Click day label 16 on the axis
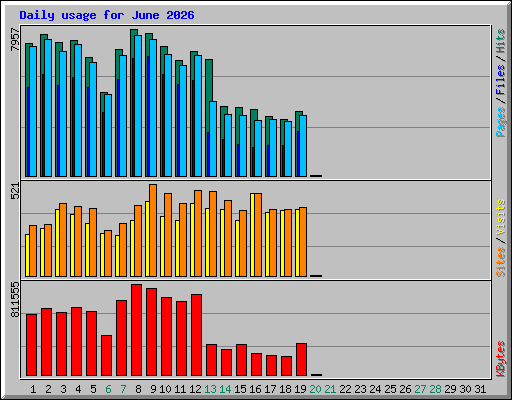This screenshot has height=400, width=512. pyautogui.click(x=255, y=389)
